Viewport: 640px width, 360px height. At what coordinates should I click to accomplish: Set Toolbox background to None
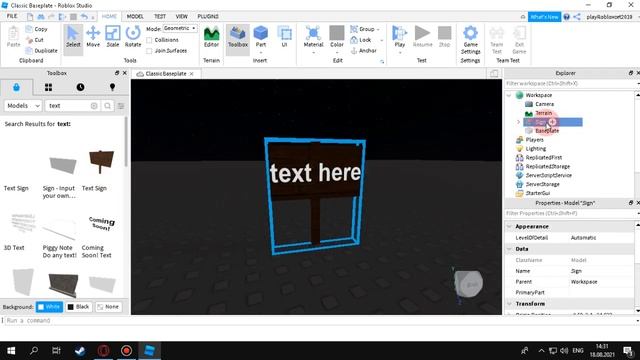[108, 307]
